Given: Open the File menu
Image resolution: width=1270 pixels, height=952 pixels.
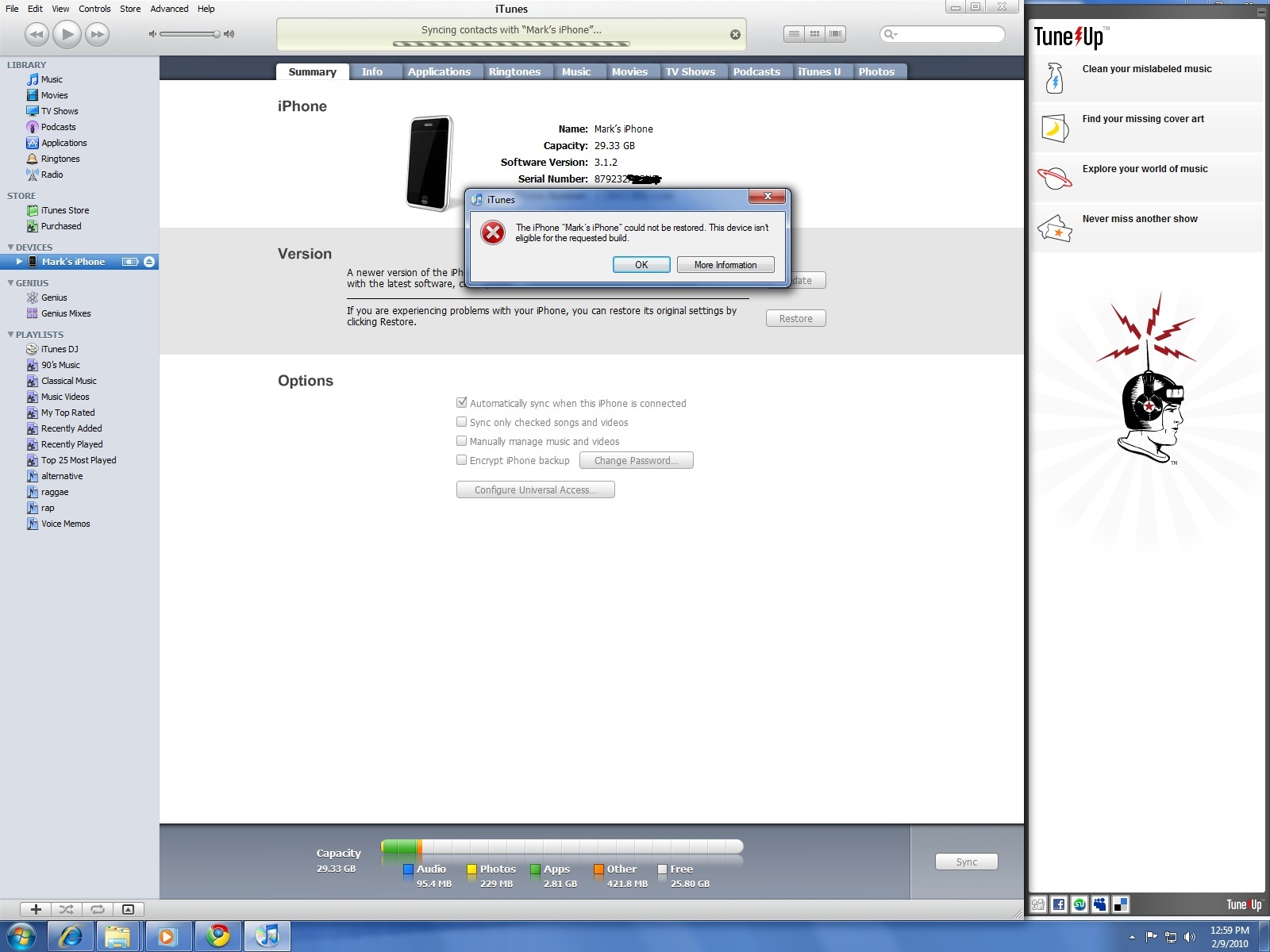Looking at the screenshot, I should tap(12, 9).
